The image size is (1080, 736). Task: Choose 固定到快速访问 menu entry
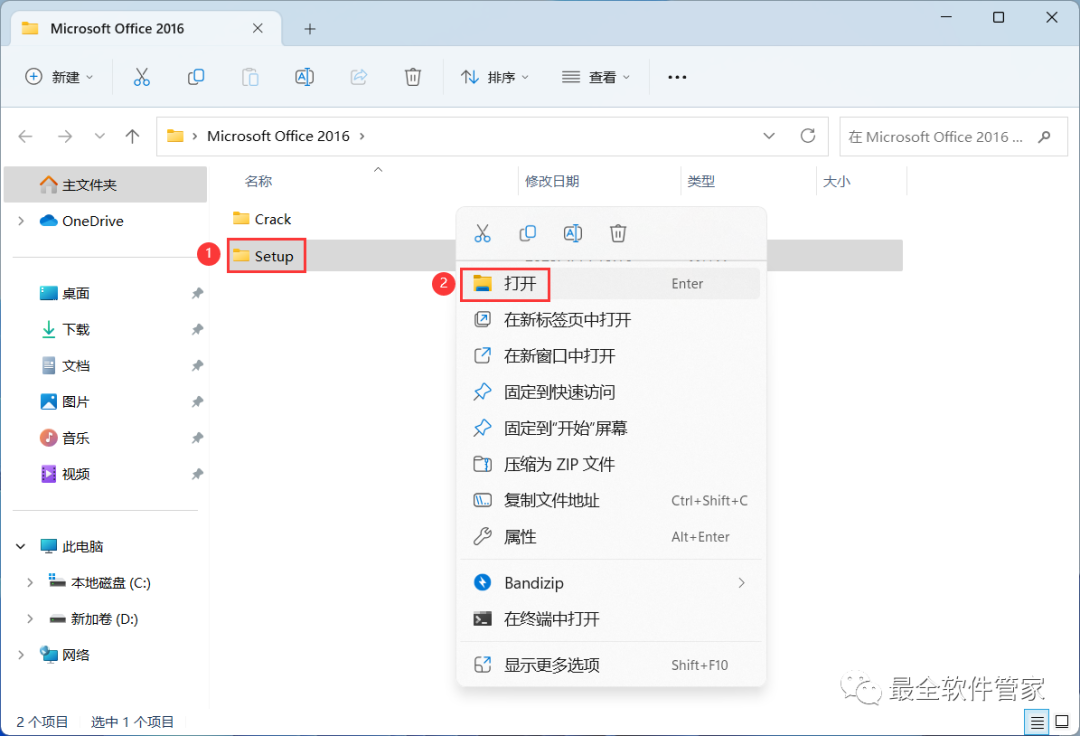click(610, 392)
